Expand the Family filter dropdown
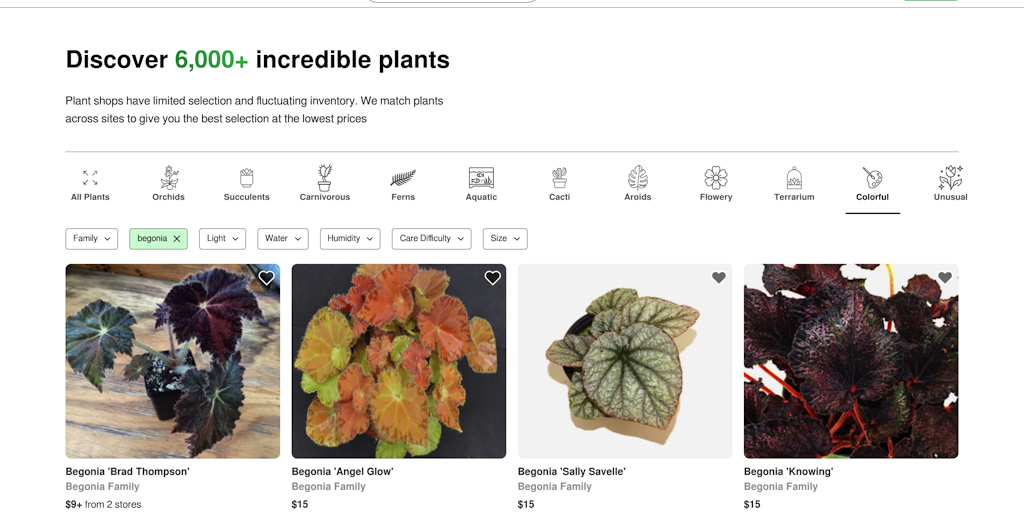This screenshot has width=1024, height=512. pos(92,239)
